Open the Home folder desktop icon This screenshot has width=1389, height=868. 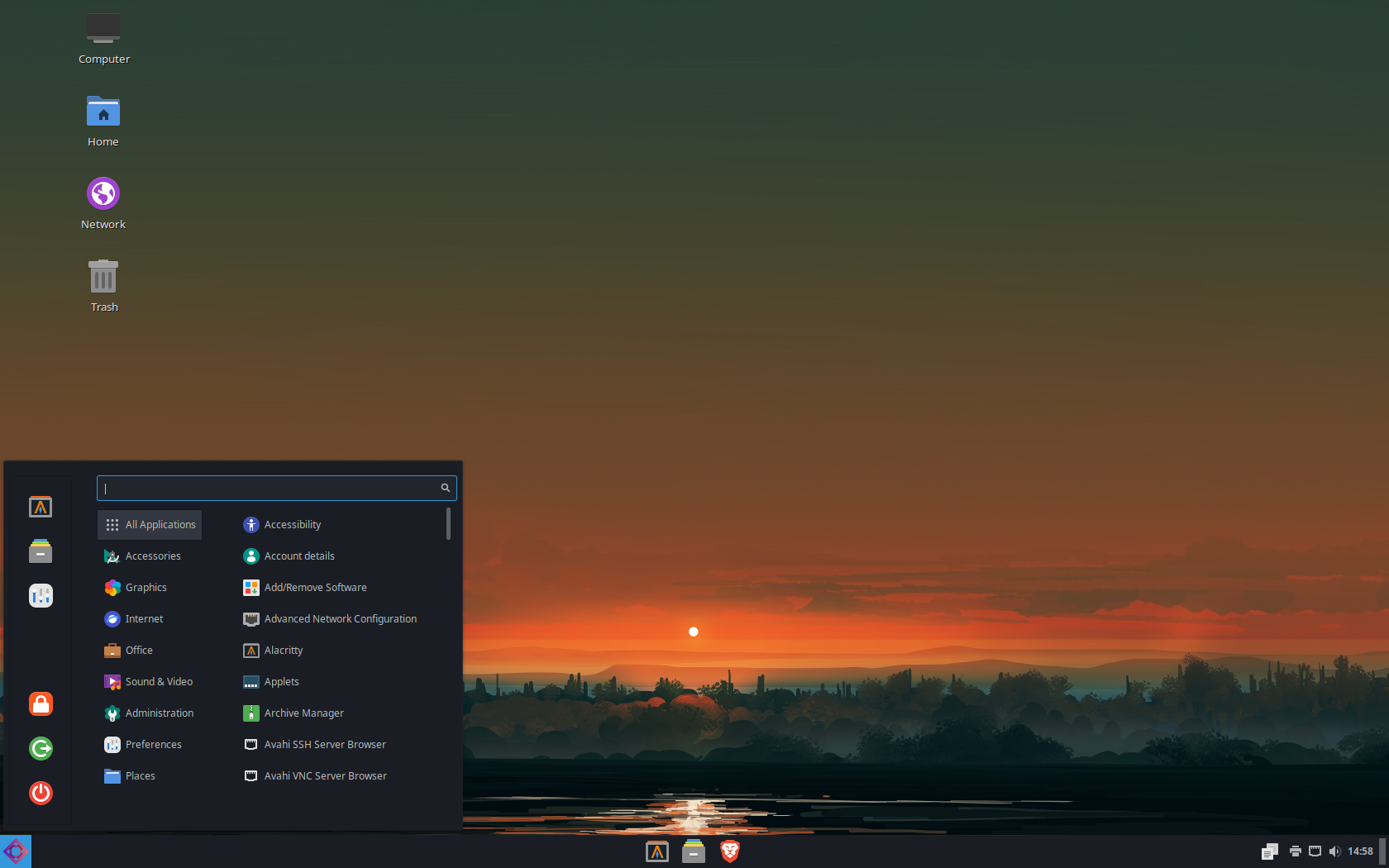[103, 122]
